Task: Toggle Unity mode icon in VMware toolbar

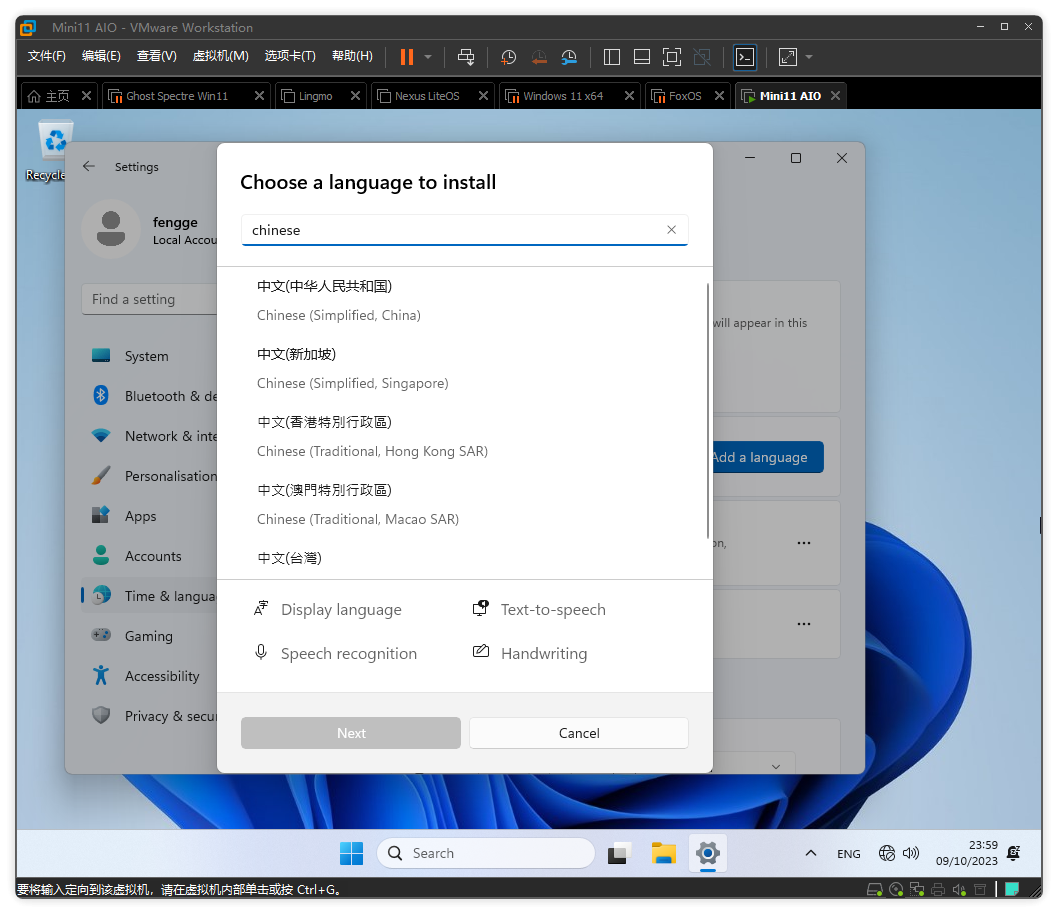Action: [x=702, y=57]
